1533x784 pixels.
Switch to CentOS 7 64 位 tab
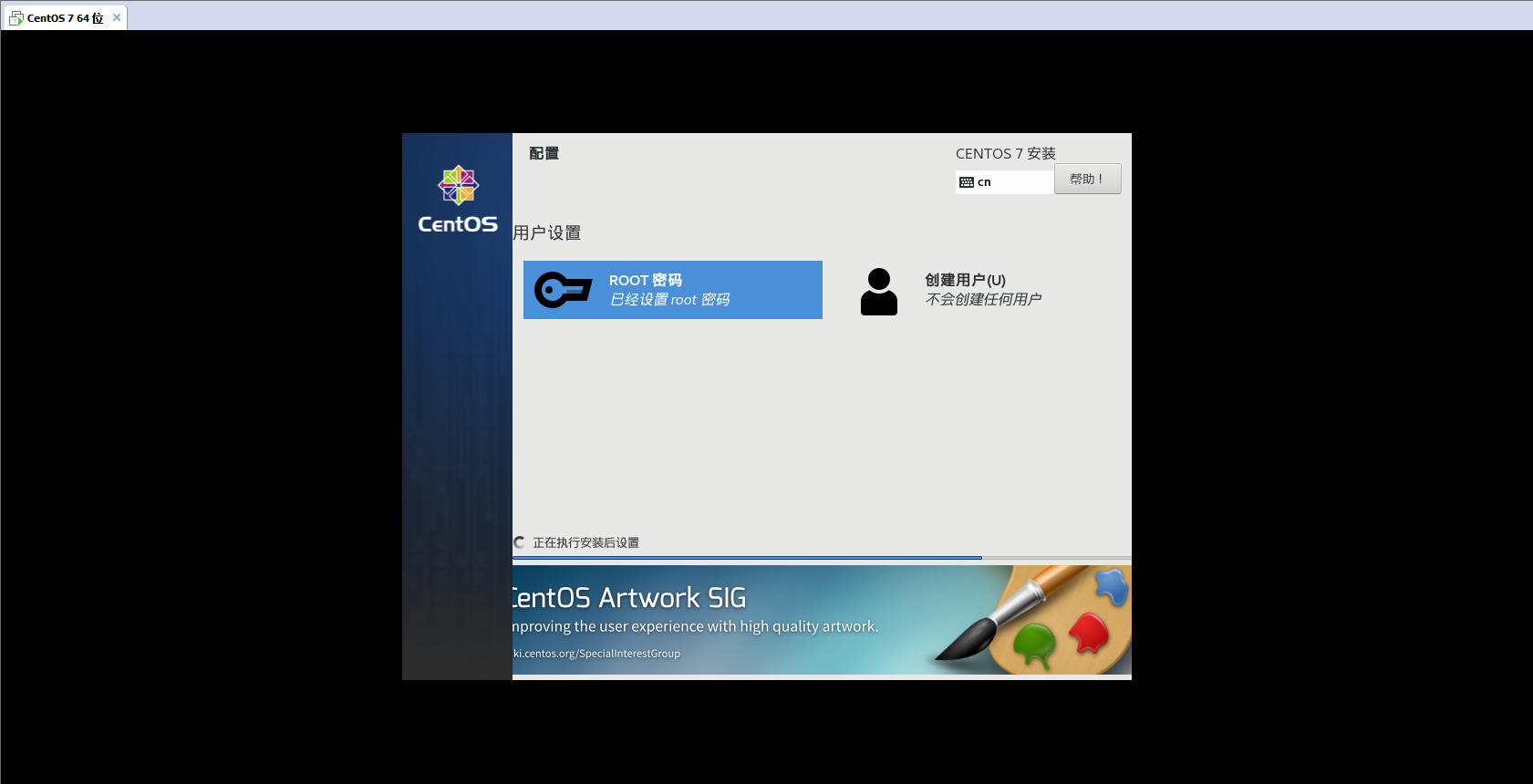coord(65,18)
